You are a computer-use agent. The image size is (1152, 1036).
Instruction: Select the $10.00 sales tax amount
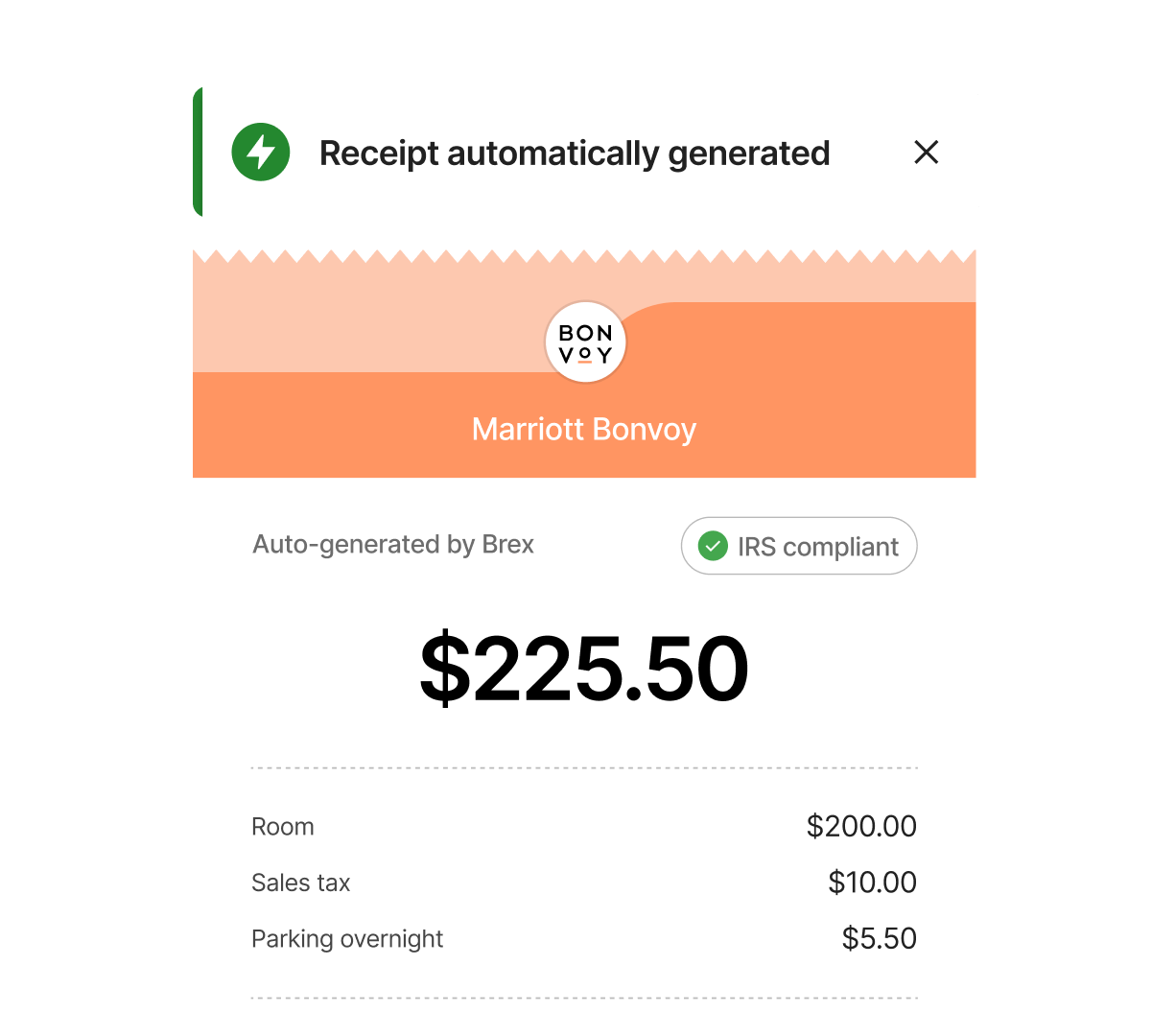pyautogui.click(x=872, y=883)
